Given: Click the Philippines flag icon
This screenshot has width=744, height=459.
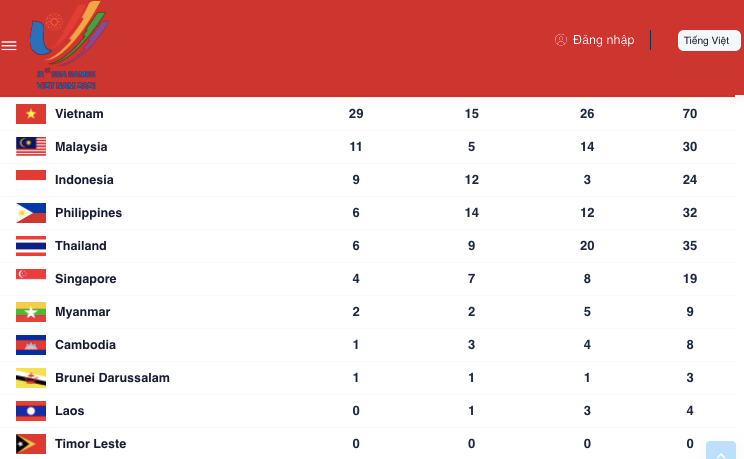Looking at the screenshot, I should coord(31,213).
